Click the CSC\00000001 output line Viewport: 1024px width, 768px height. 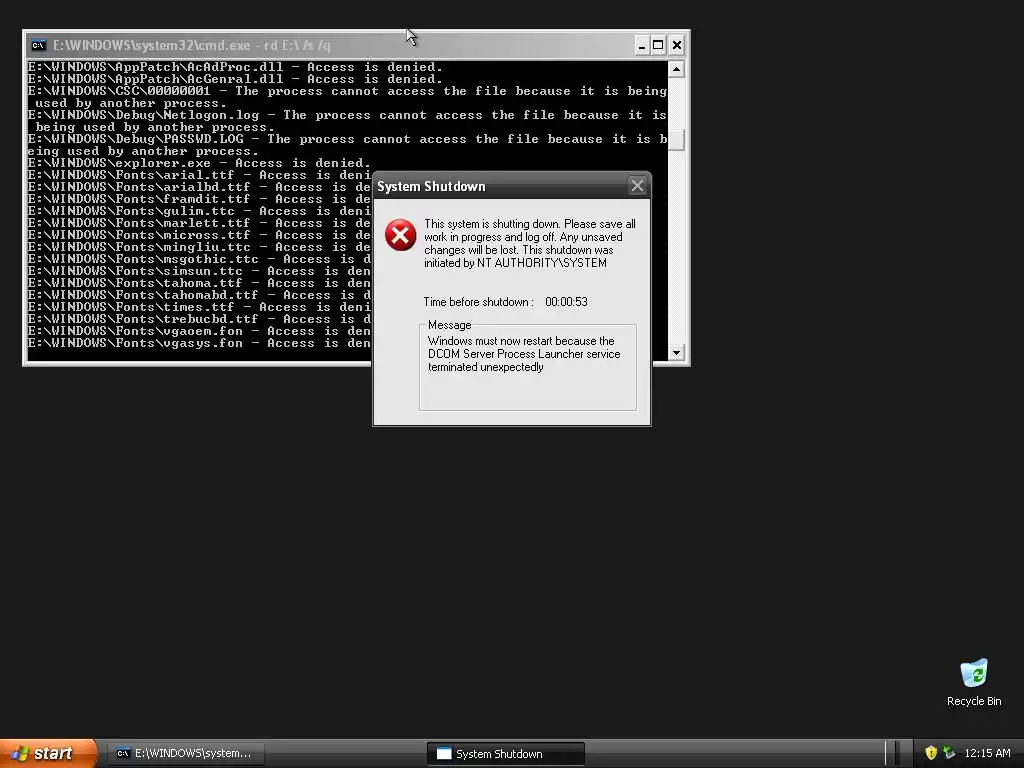pyautogui.click(x=347, y=97)
